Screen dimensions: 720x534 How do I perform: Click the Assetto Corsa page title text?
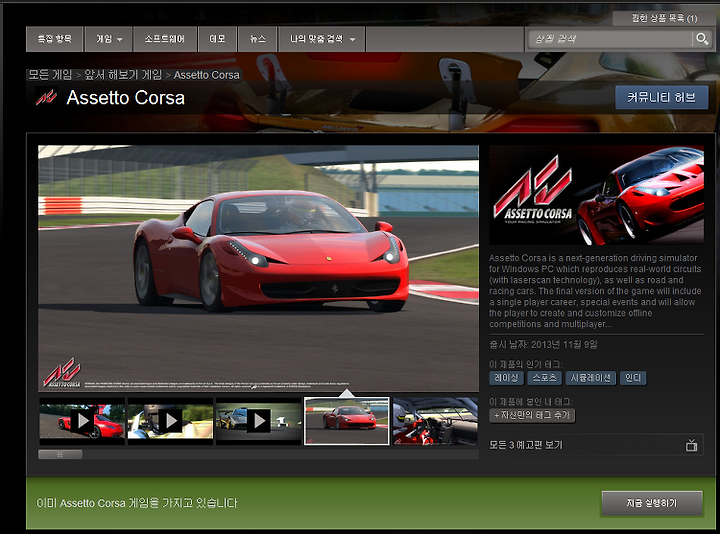point(126,98)
